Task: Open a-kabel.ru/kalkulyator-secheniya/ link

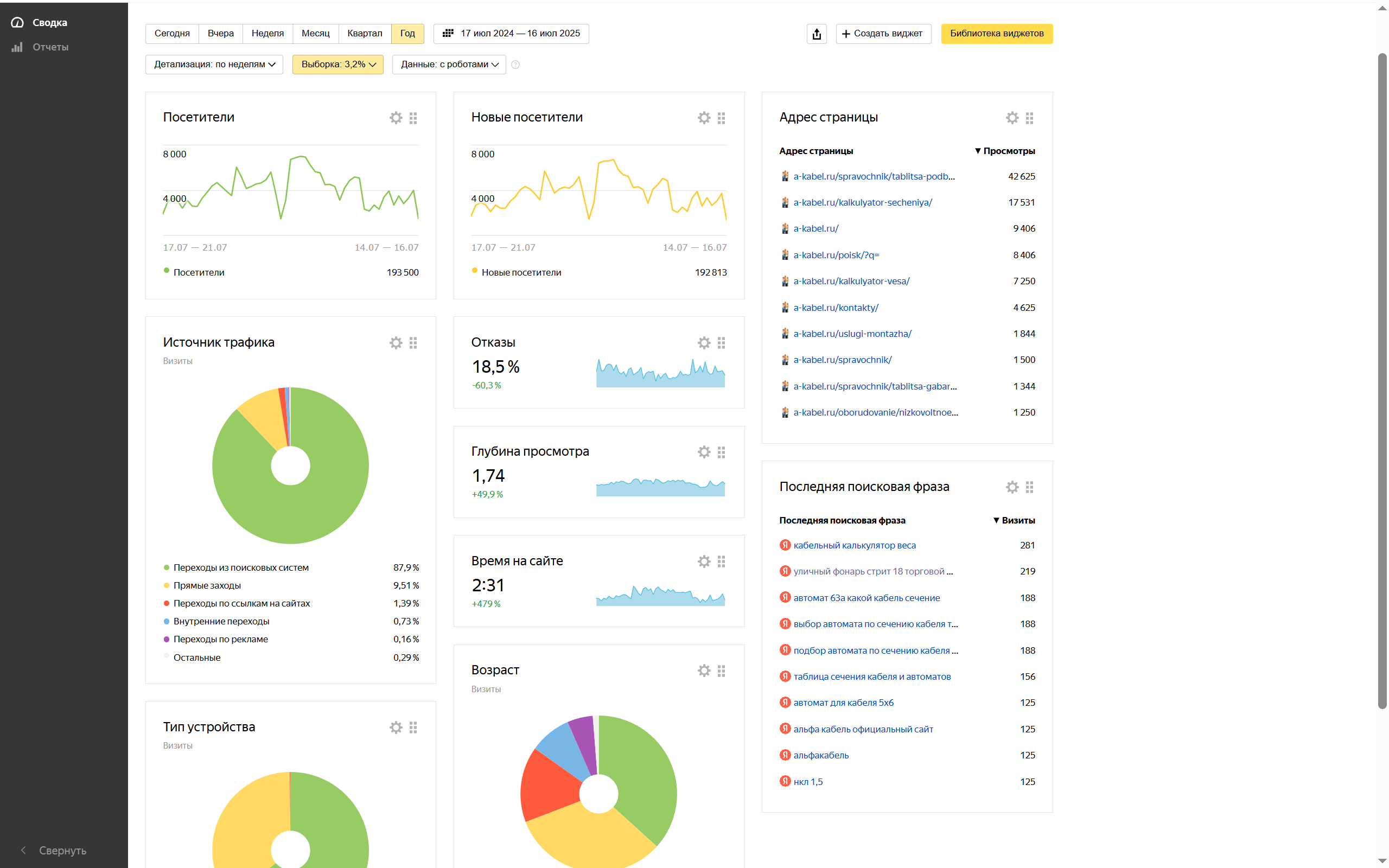Action: [x=863, y=202]
